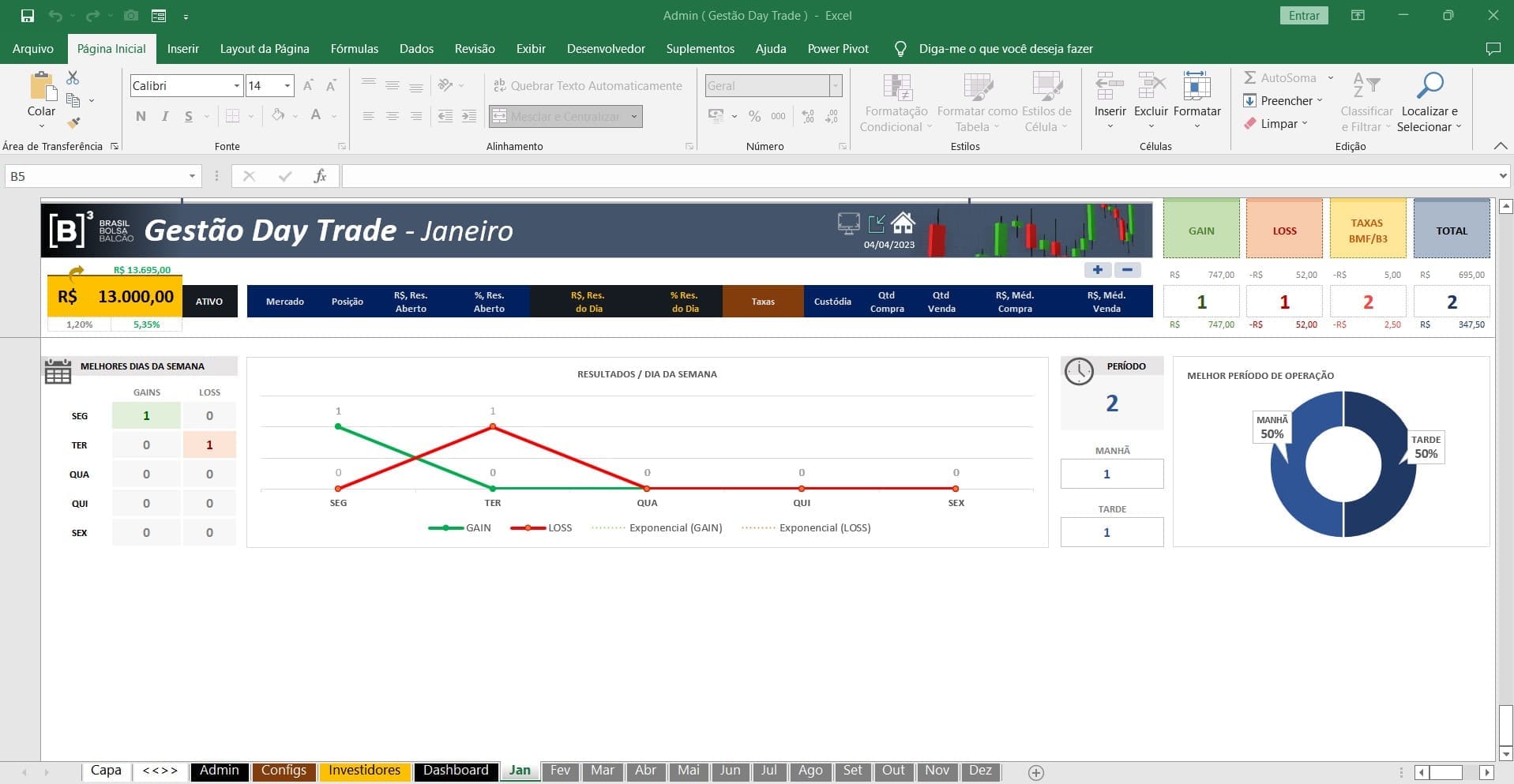This screenshot has width=1514, height=784.
Task: Click the comments speech bubble icon
Action: click(1493, 49)
